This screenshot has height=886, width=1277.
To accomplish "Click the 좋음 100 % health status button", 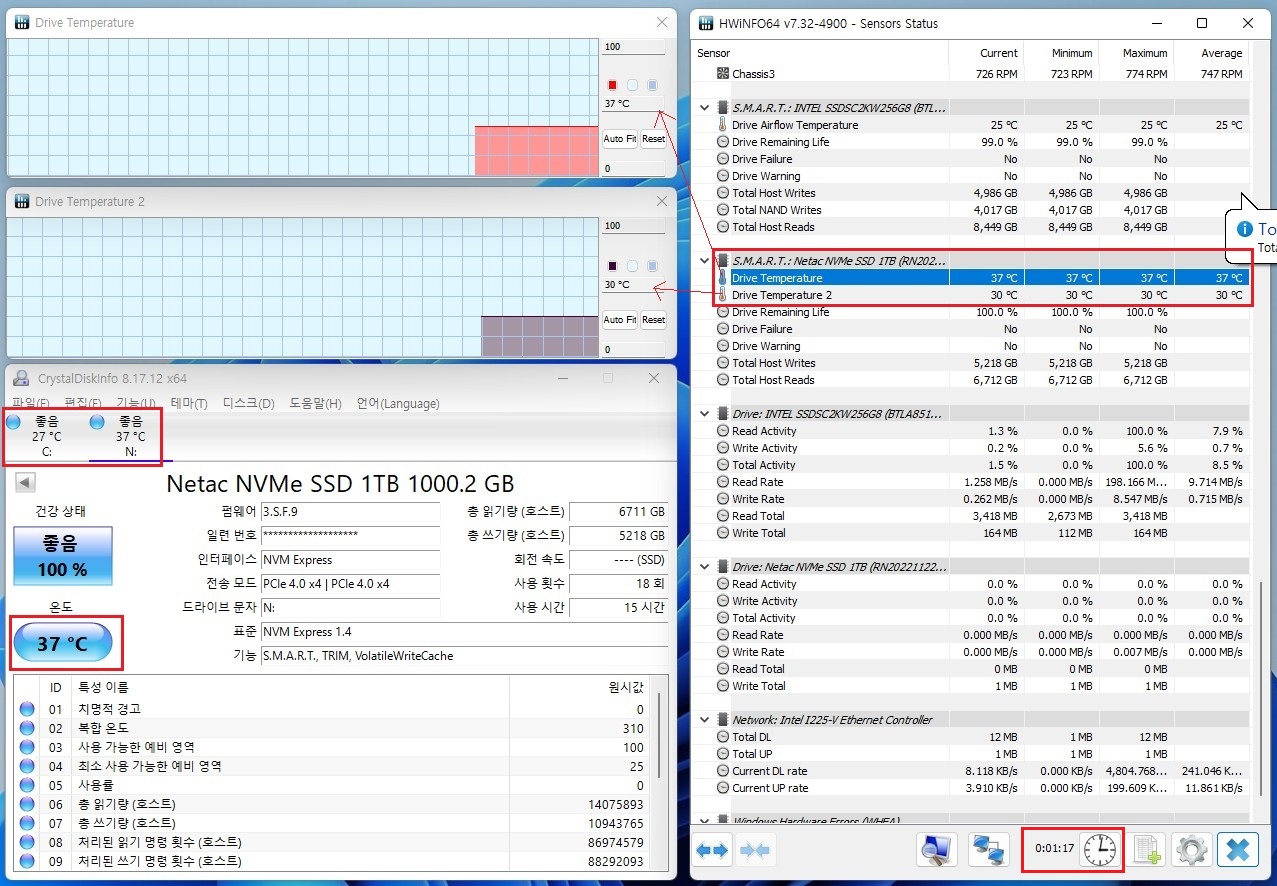I will 63,556.
